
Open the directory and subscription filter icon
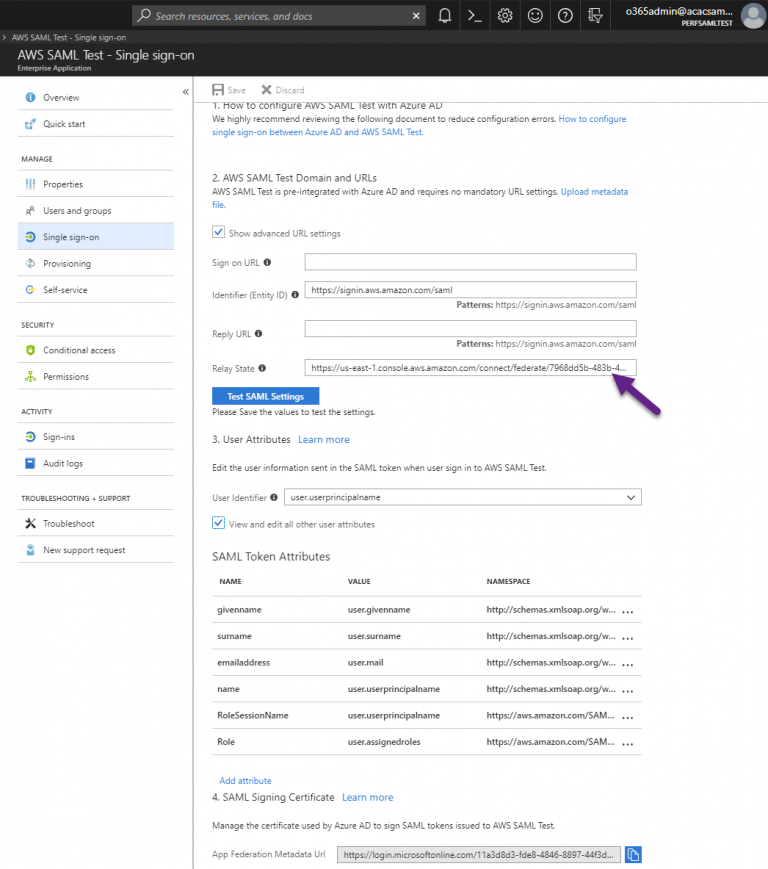(594, 15)
